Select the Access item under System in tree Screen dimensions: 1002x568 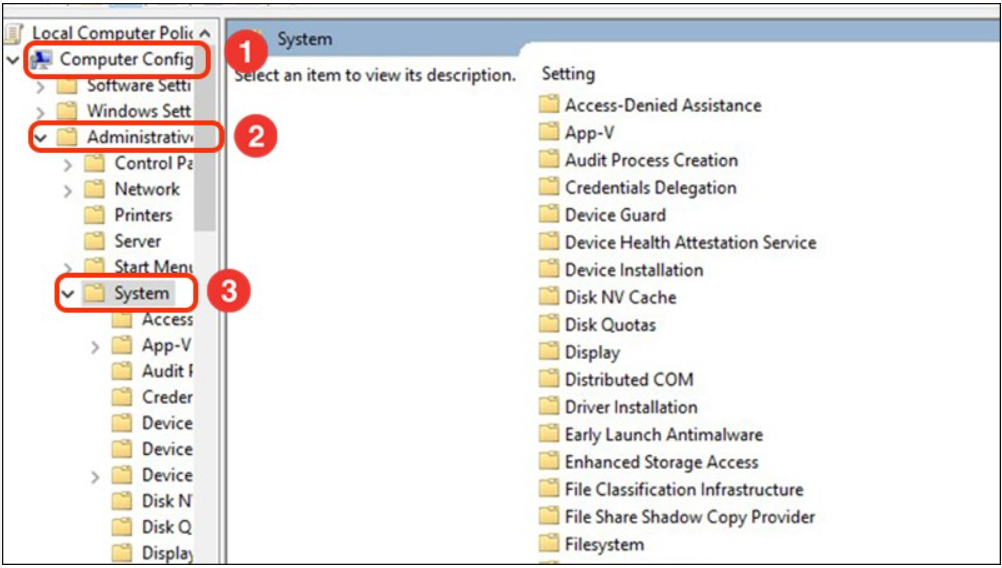click(x=152, y=319)
